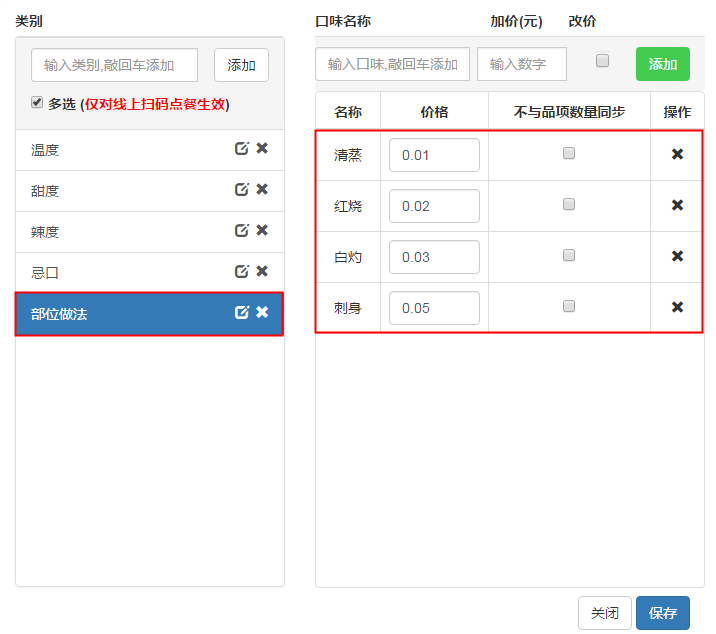Screen dimensions: 716x634
Task: Delete the 刺身 flavor row
Action: pos(677,307)
